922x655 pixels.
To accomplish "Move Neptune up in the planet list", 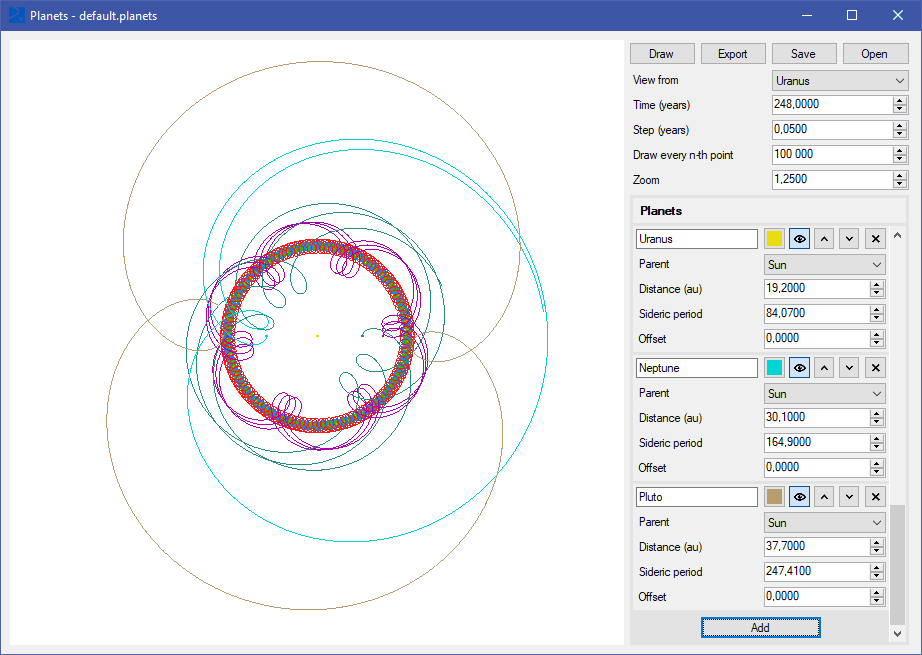I will 824,368.
